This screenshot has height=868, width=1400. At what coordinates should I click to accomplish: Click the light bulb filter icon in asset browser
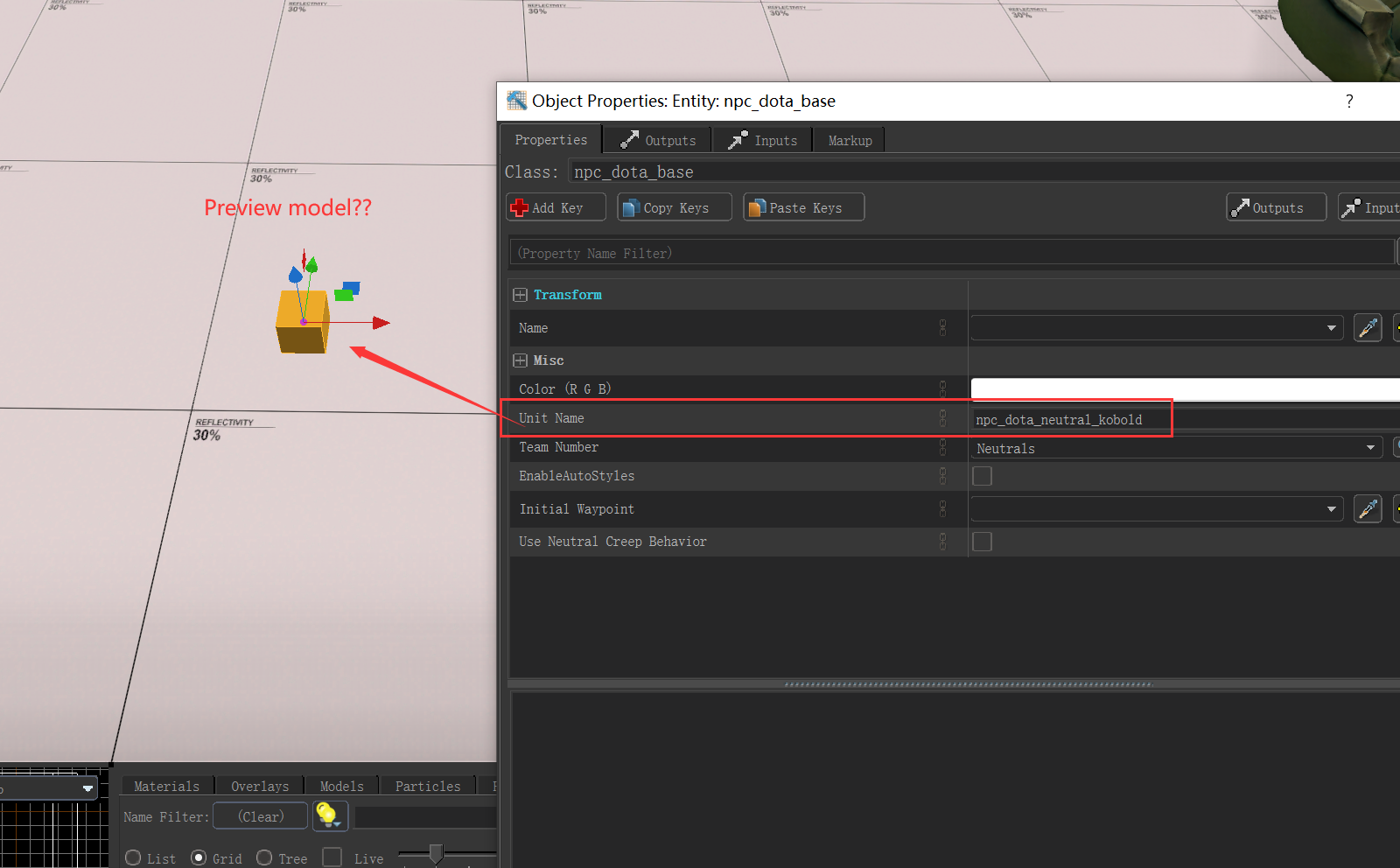pos(329,815)
